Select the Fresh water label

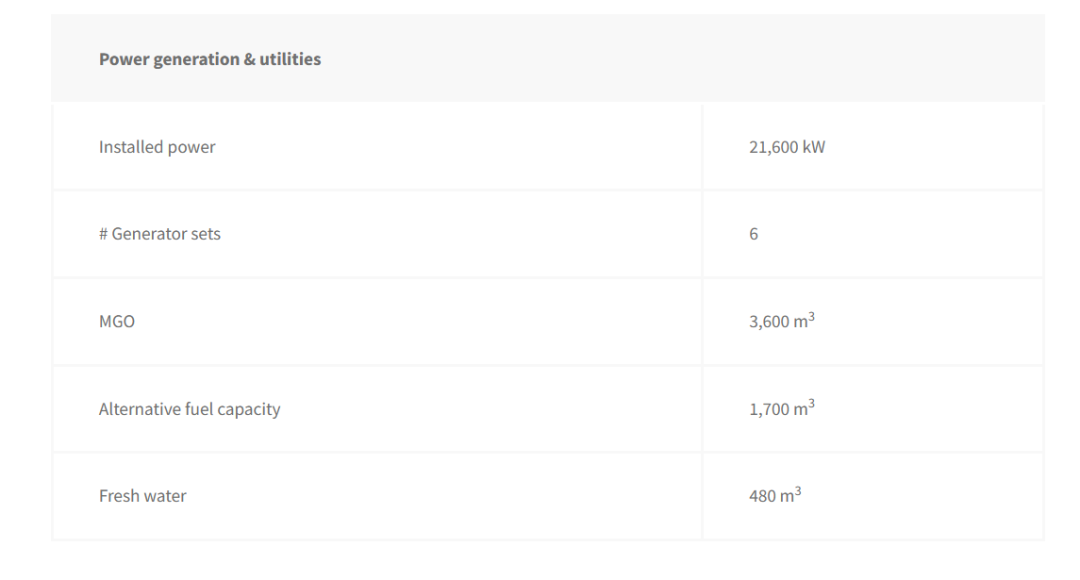[143, 496]
